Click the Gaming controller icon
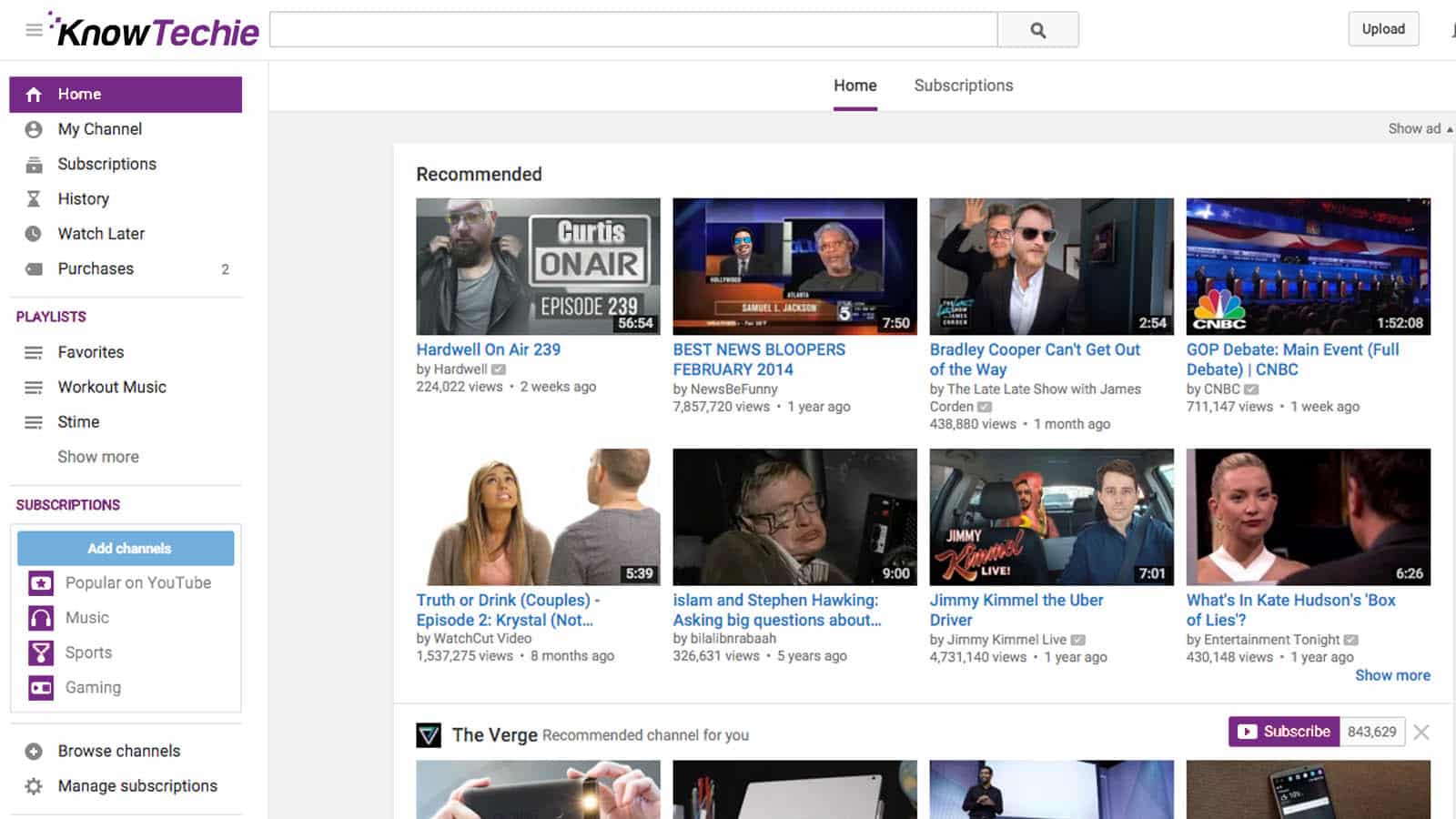Viewport: 1456px width, 819px height. click(x=41, y=688)
